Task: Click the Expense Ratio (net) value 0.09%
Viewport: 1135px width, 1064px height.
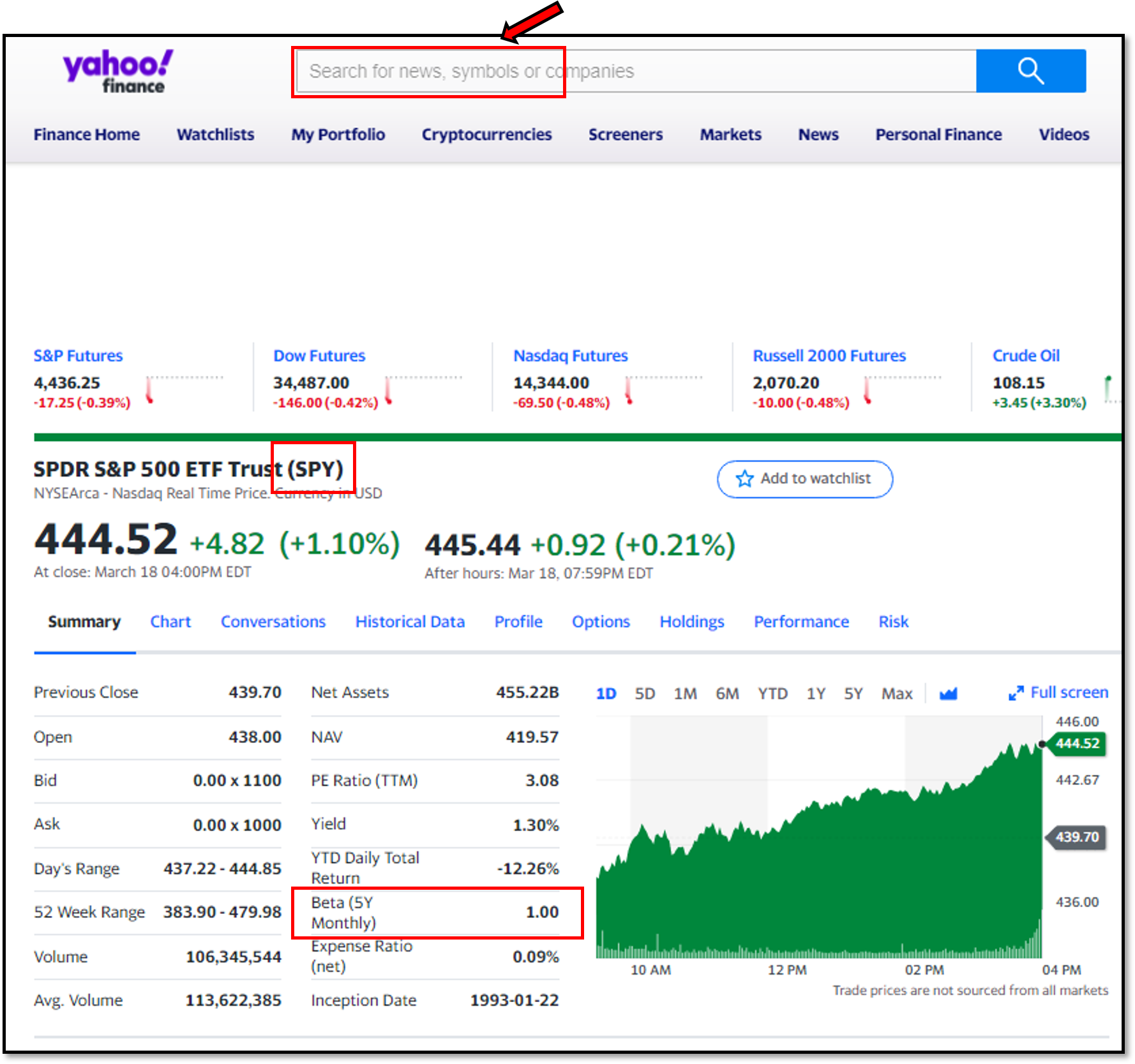Action: click(536, 957)
